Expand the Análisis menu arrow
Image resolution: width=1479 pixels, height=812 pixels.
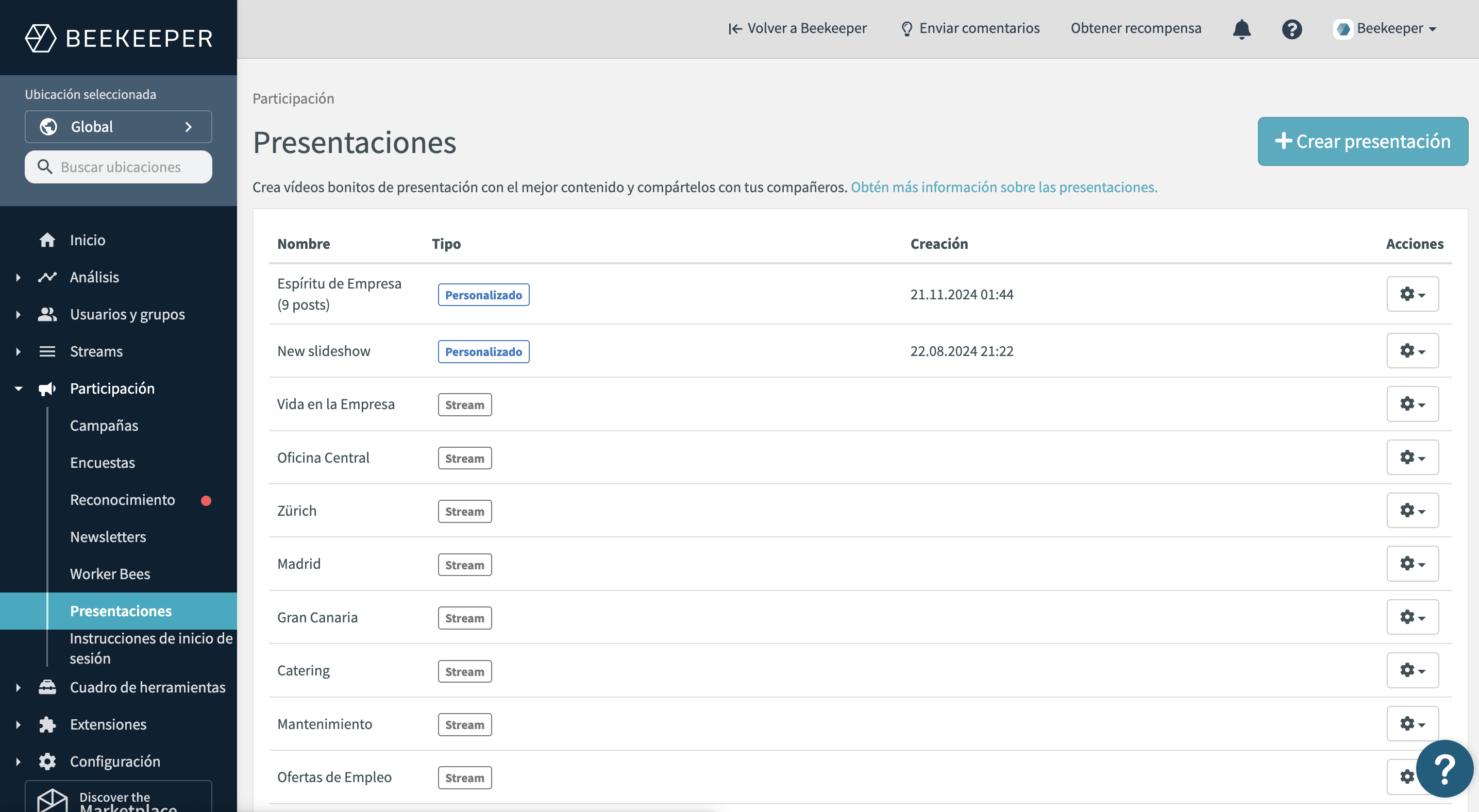pyautogui.click(x=19, y=278)
